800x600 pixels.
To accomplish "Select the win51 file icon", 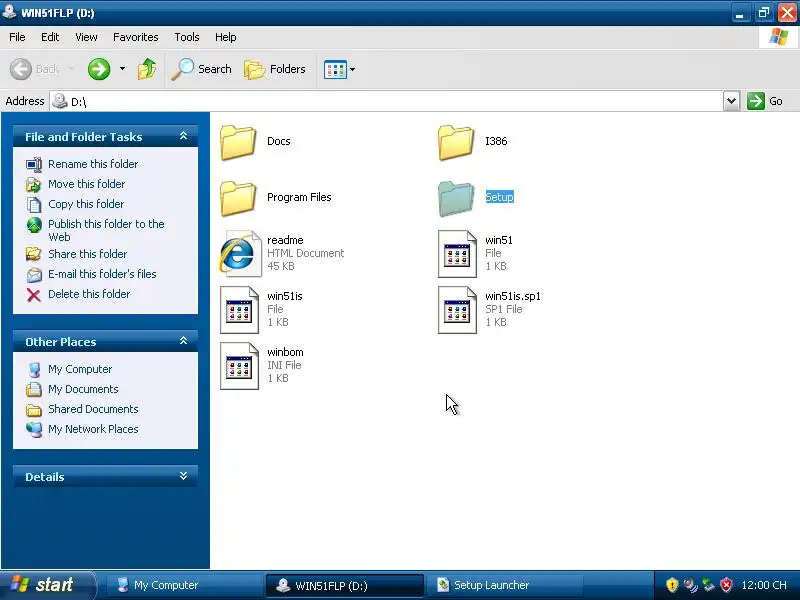I will pyautogui.click(x=457, y=254).
